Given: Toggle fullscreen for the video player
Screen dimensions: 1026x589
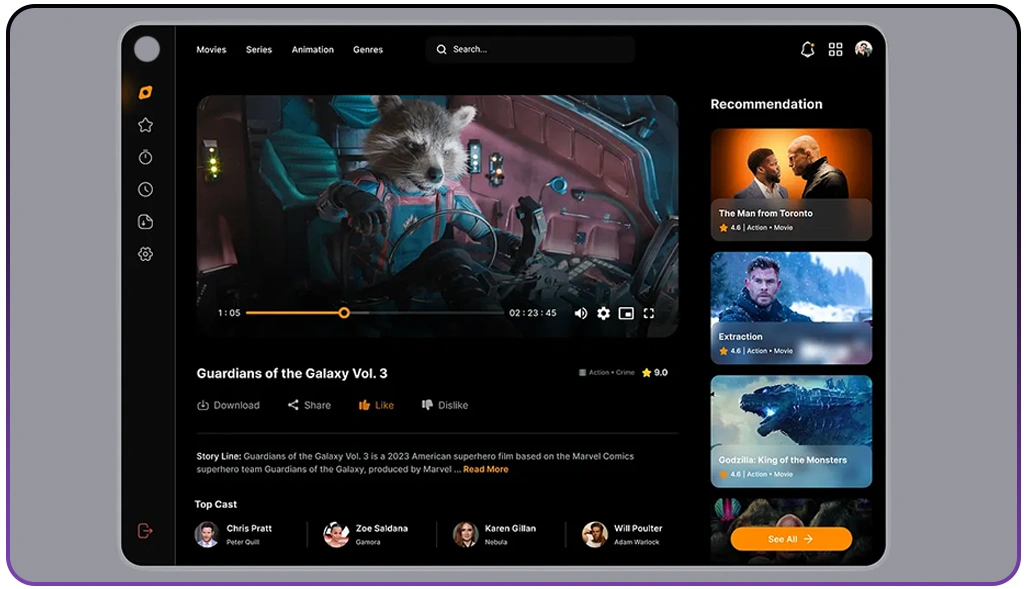Looking at the screenshot, I should click(x=649, y=313).
